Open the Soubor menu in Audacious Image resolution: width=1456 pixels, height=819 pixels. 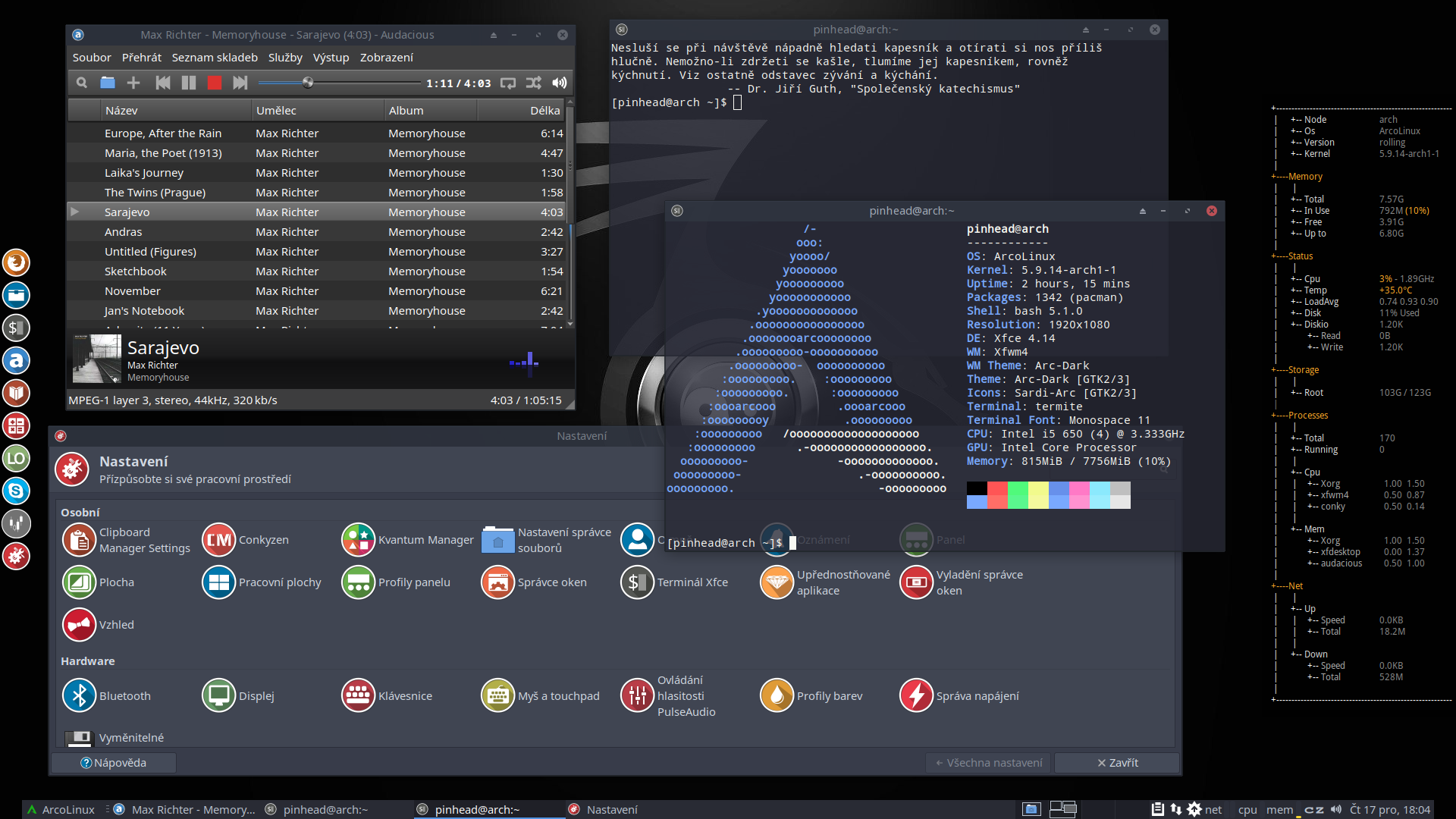[x=92, y=58]
